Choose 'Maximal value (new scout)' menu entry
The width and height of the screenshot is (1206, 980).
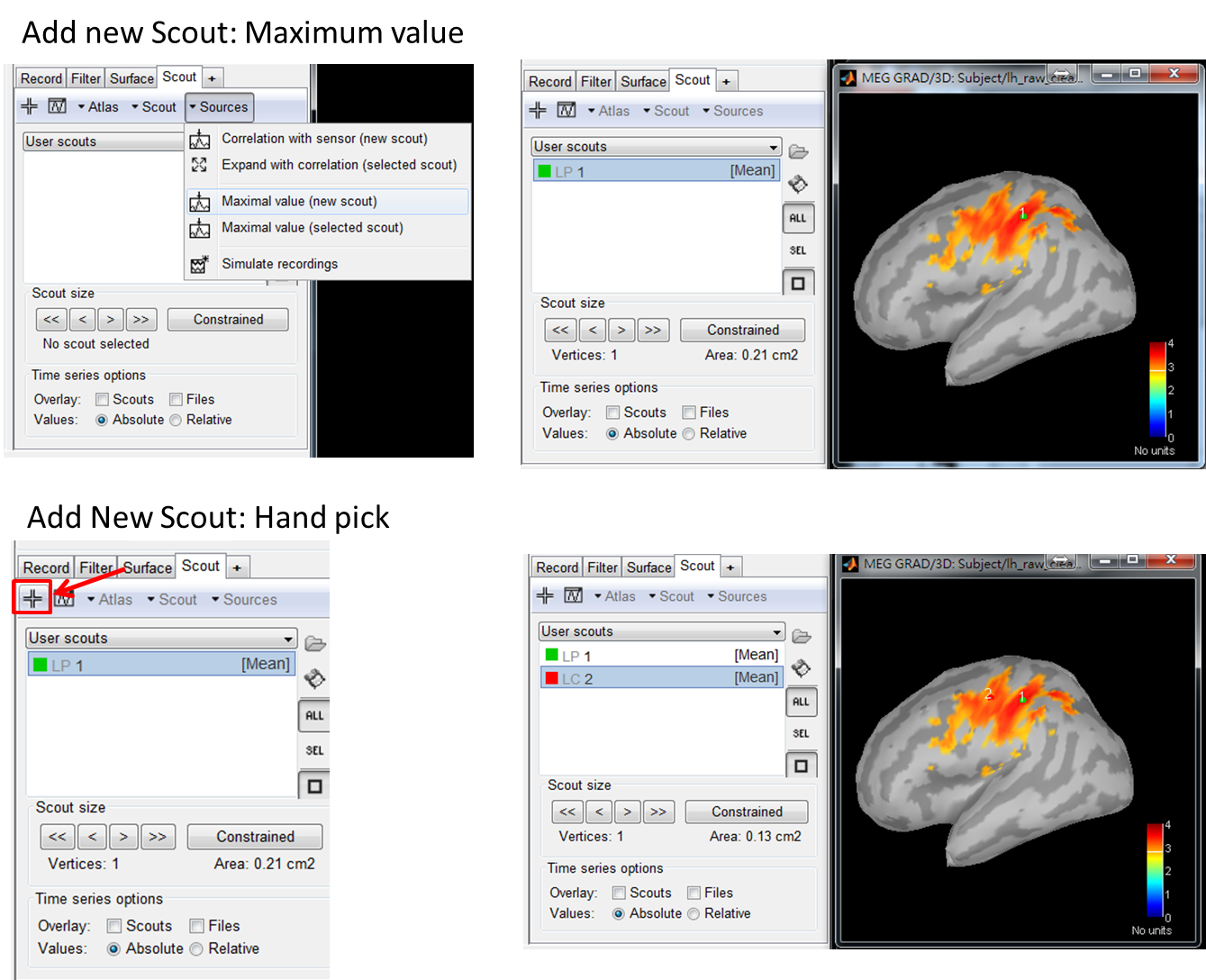(329, 201)
